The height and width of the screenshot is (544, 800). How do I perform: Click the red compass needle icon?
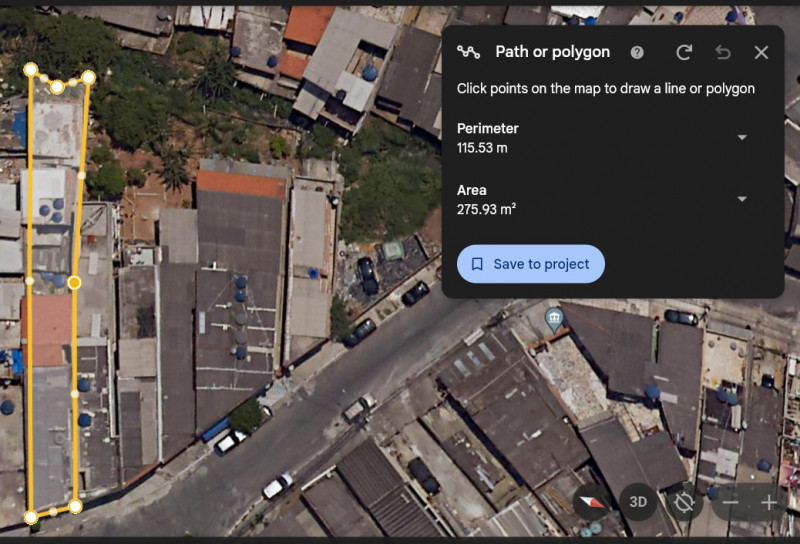point(591,502)
